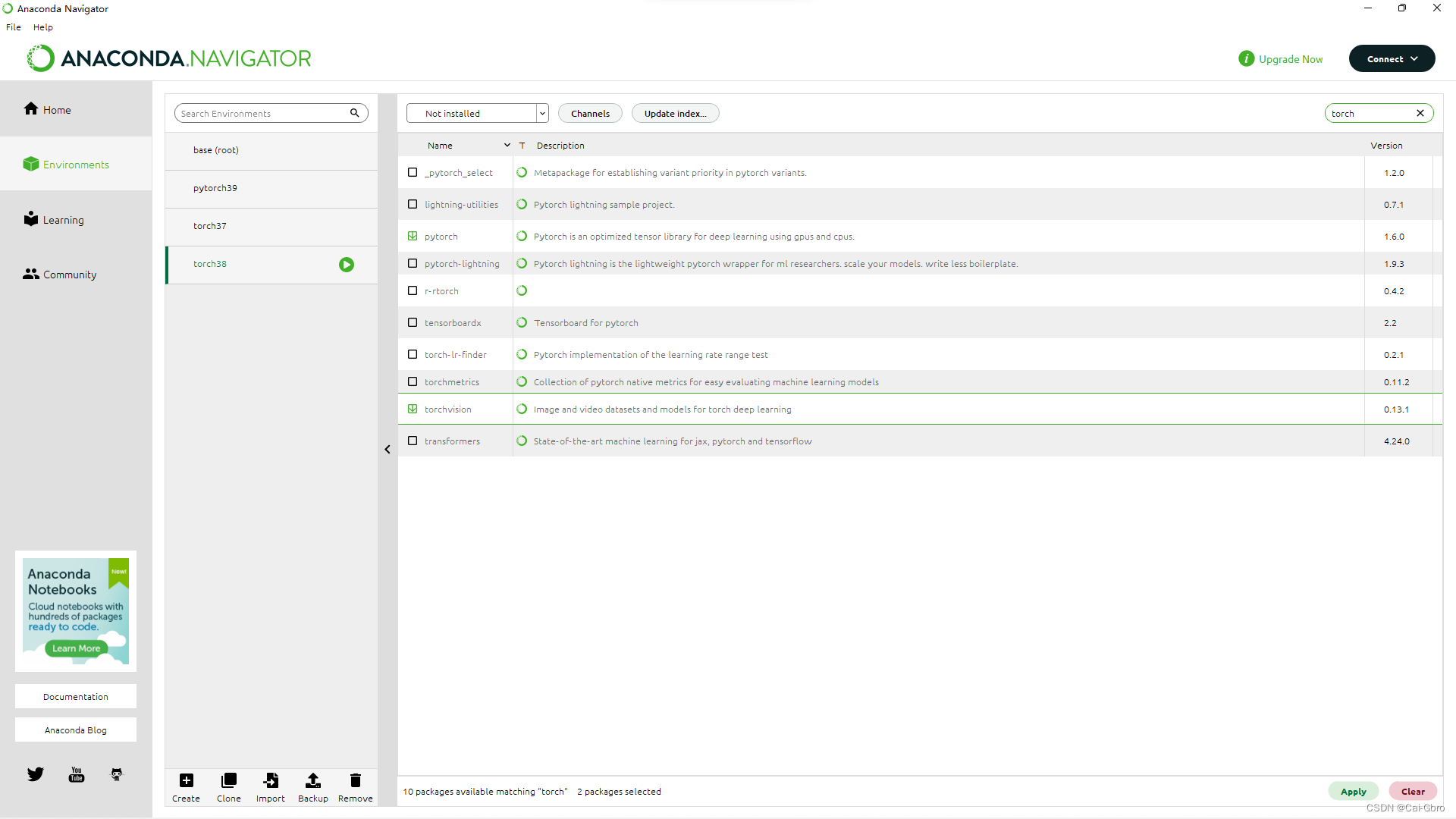
Task: Click the status icon for transformers
Action: 522,441
